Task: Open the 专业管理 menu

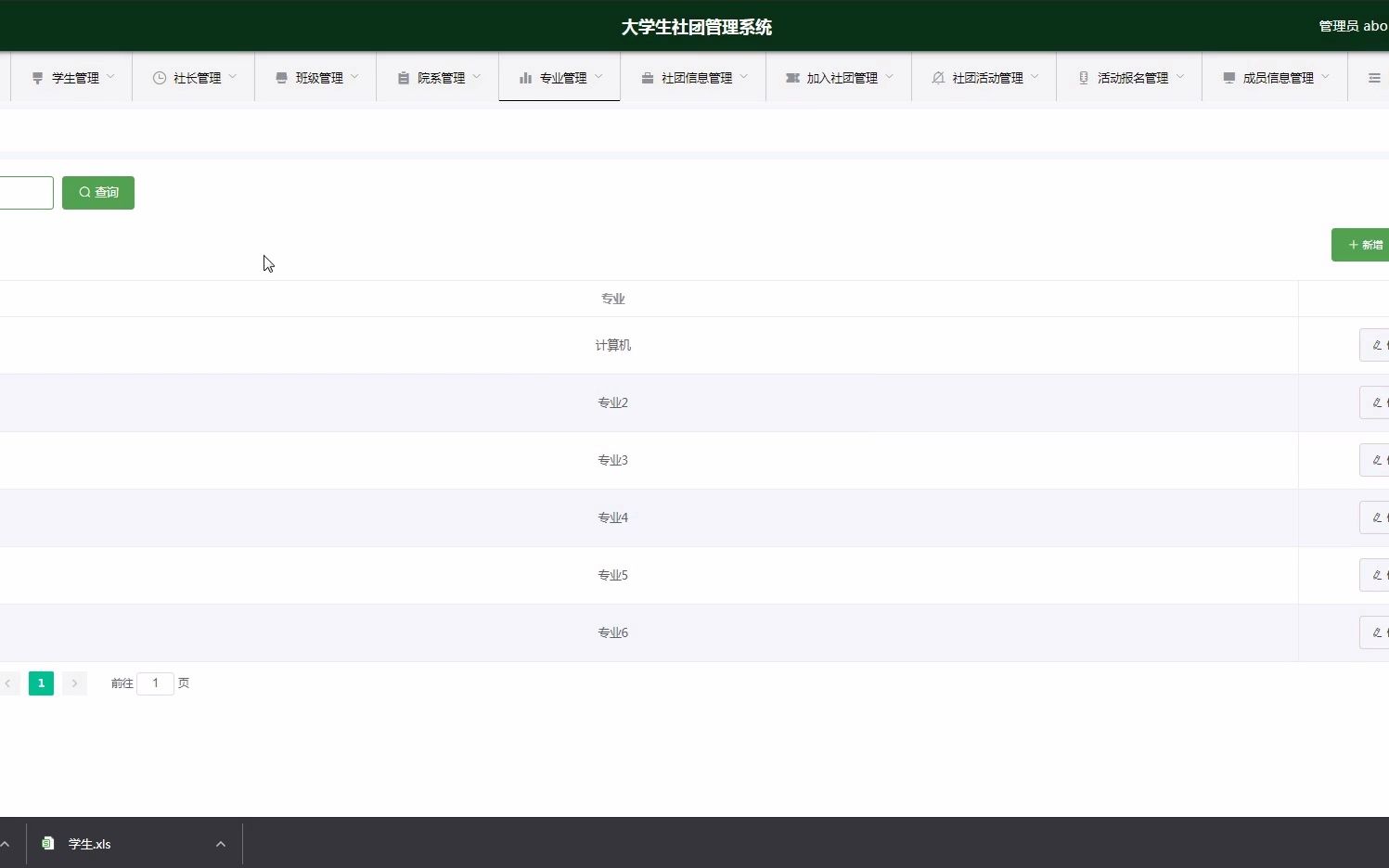Action: 559,77
